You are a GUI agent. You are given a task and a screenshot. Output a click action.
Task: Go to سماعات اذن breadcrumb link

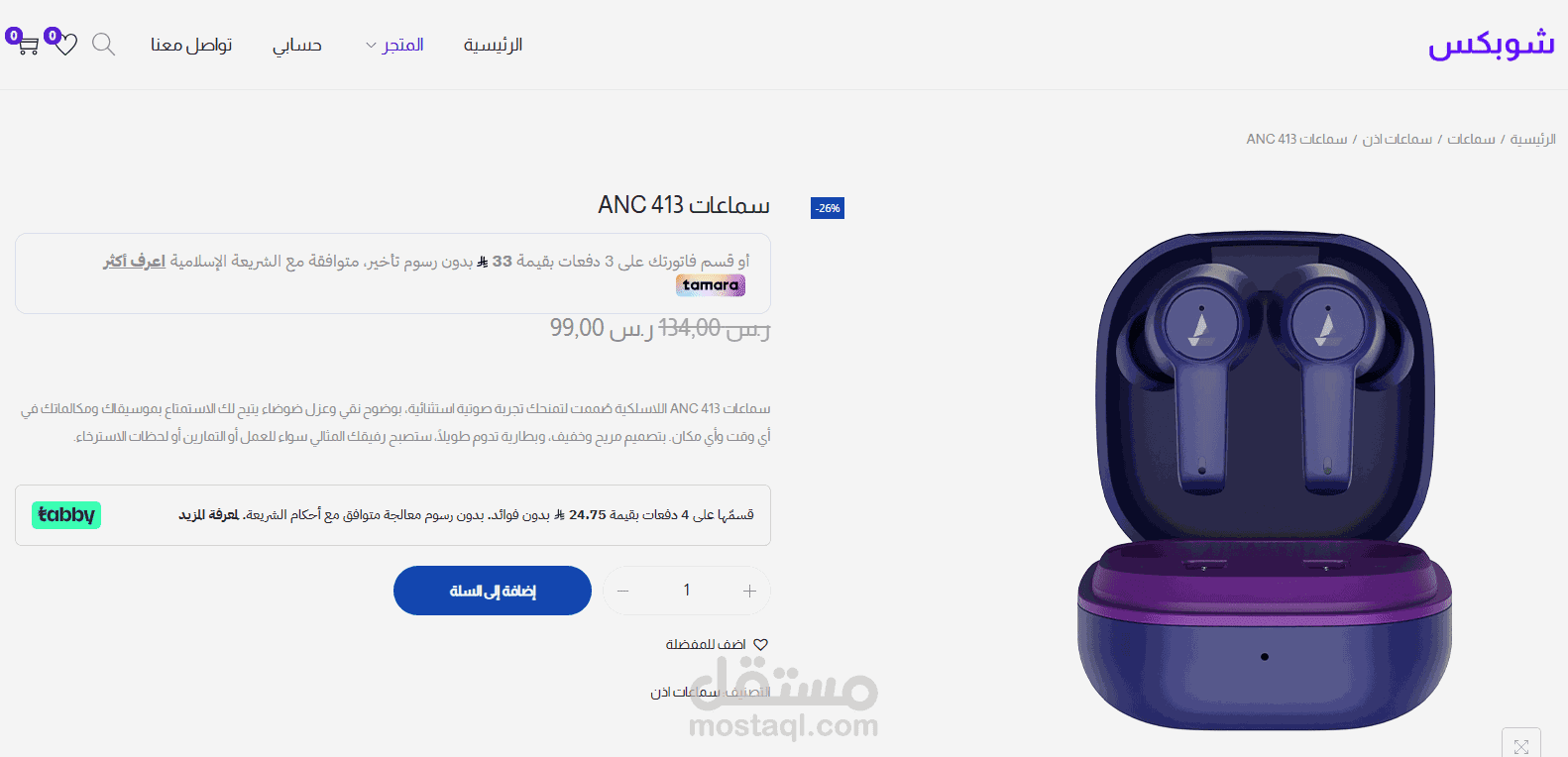tap(1398, 139)
